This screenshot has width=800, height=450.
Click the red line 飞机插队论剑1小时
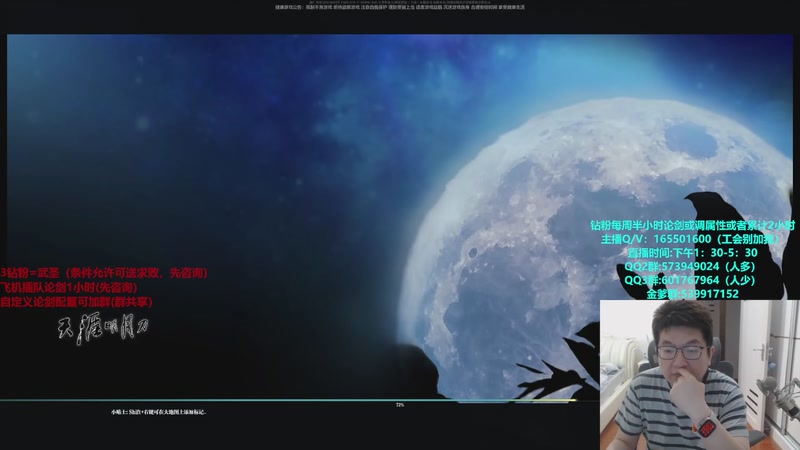[x=69, y=287]
